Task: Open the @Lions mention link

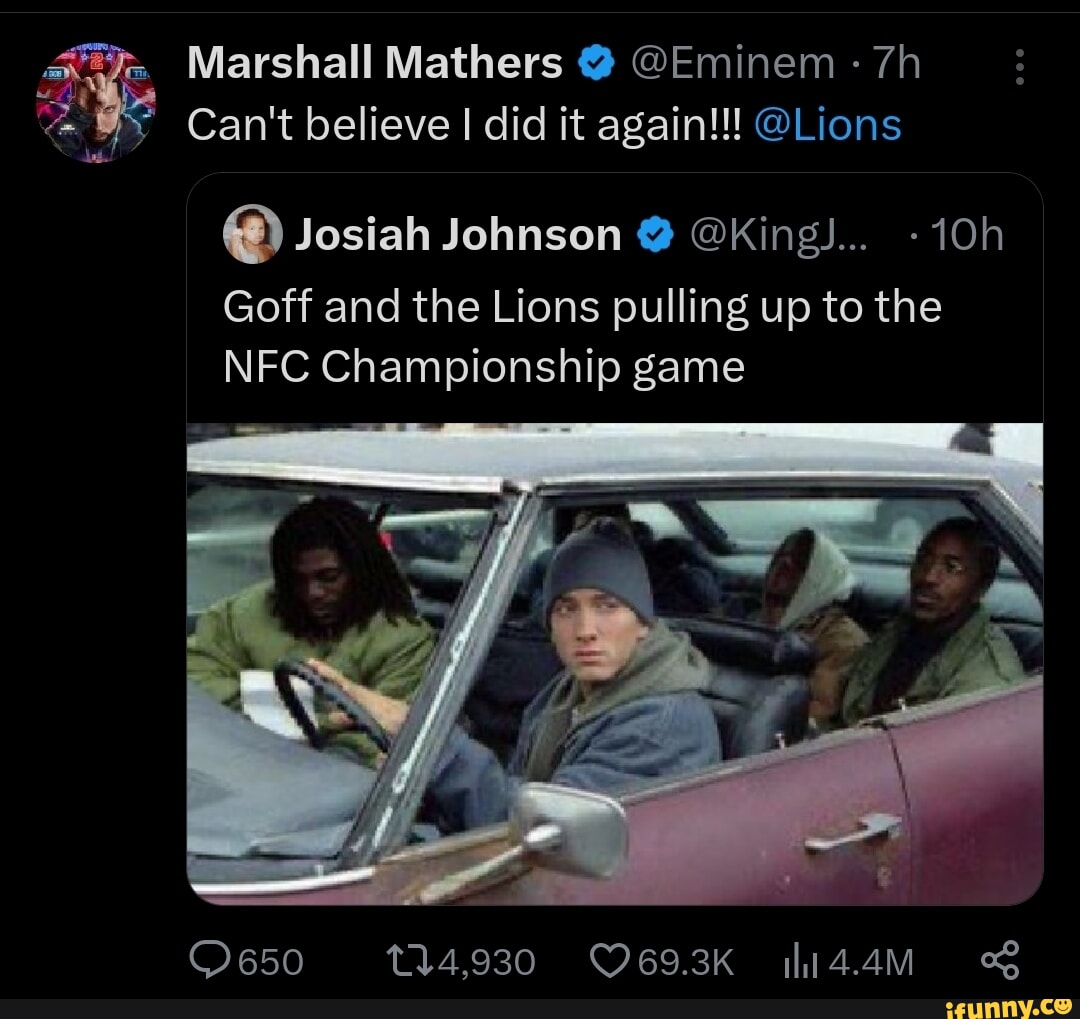Action: click(x=828, y=123)
